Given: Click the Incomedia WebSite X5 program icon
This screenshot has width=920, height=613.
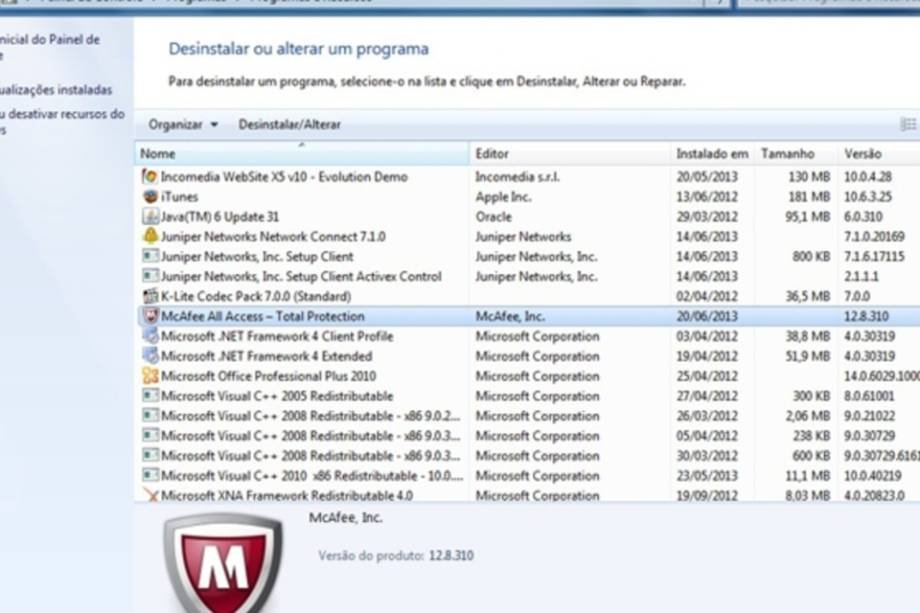Looking at the screenshot, I should [x=150, y=177].
